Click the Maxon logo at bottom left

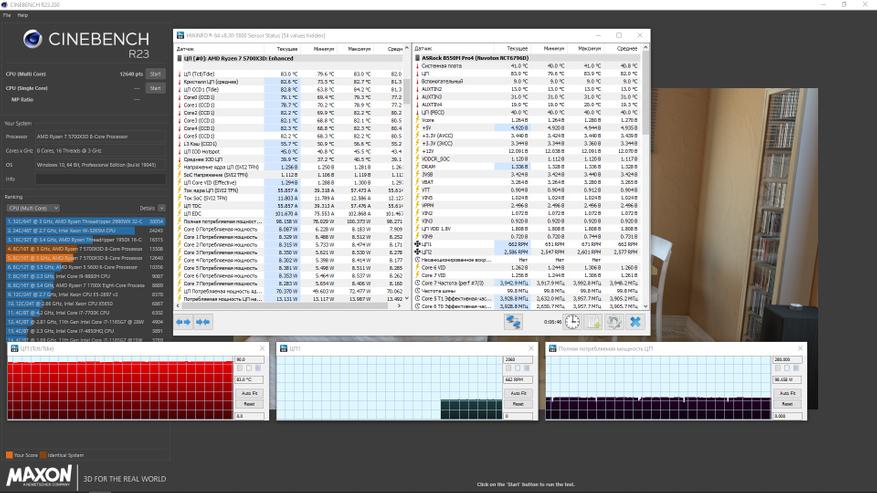[40, 476]
